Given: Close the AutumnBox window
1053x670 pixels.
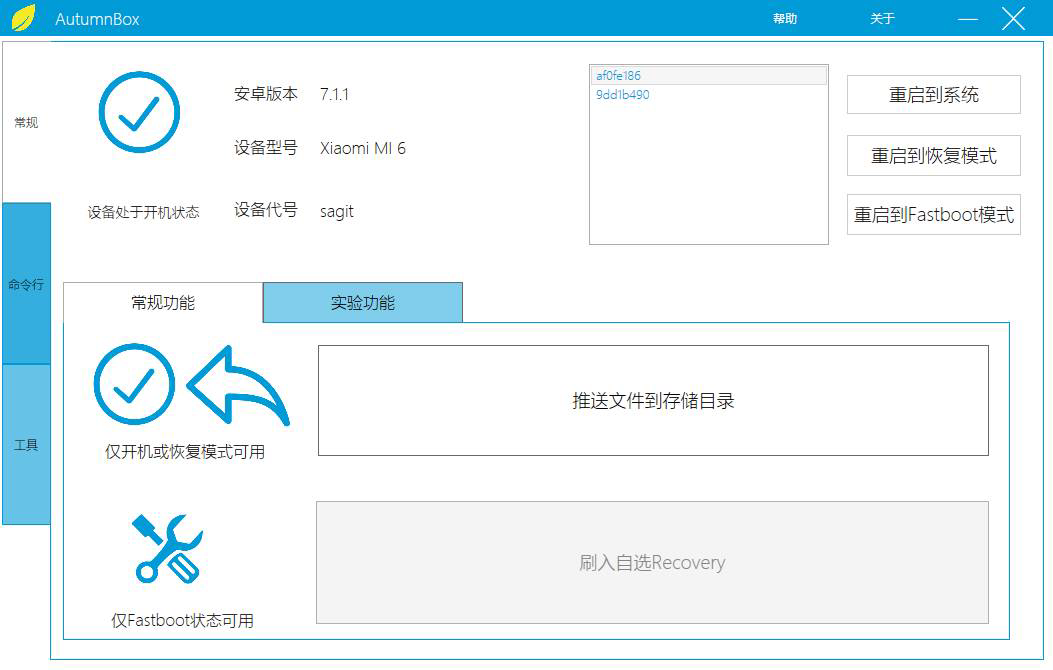Looking at the screenshot, I should [x=1013, y=19].
